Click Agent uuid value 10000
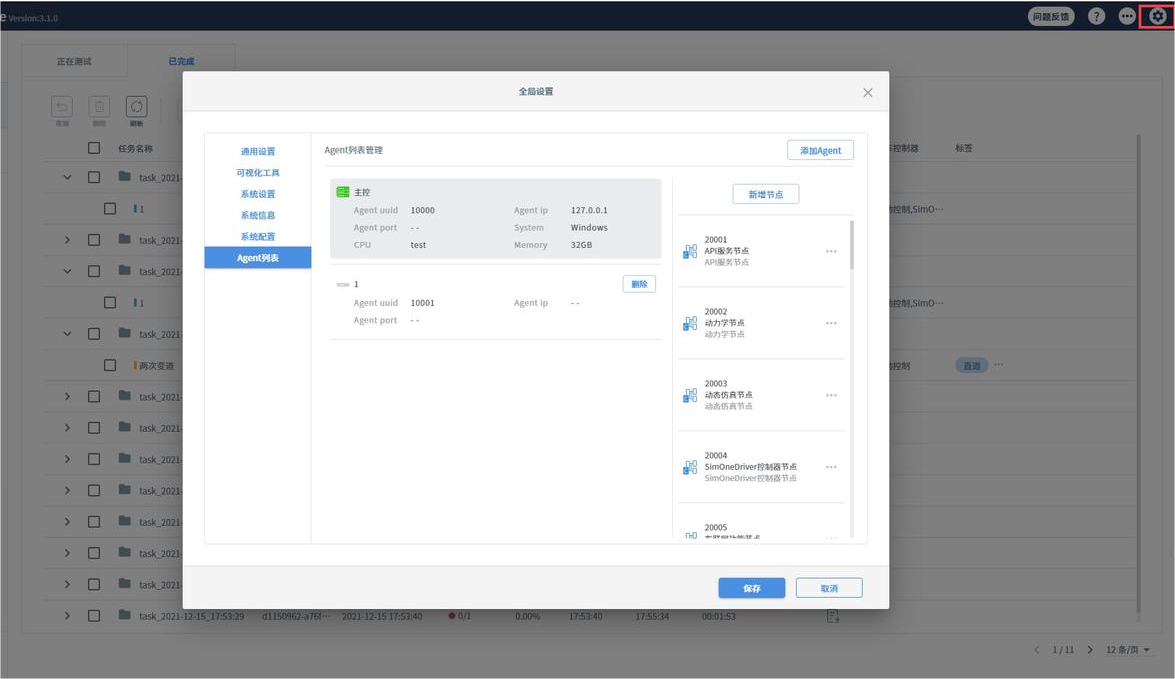Viewport: 1175px width, 679px height. [x=423, y=211]
